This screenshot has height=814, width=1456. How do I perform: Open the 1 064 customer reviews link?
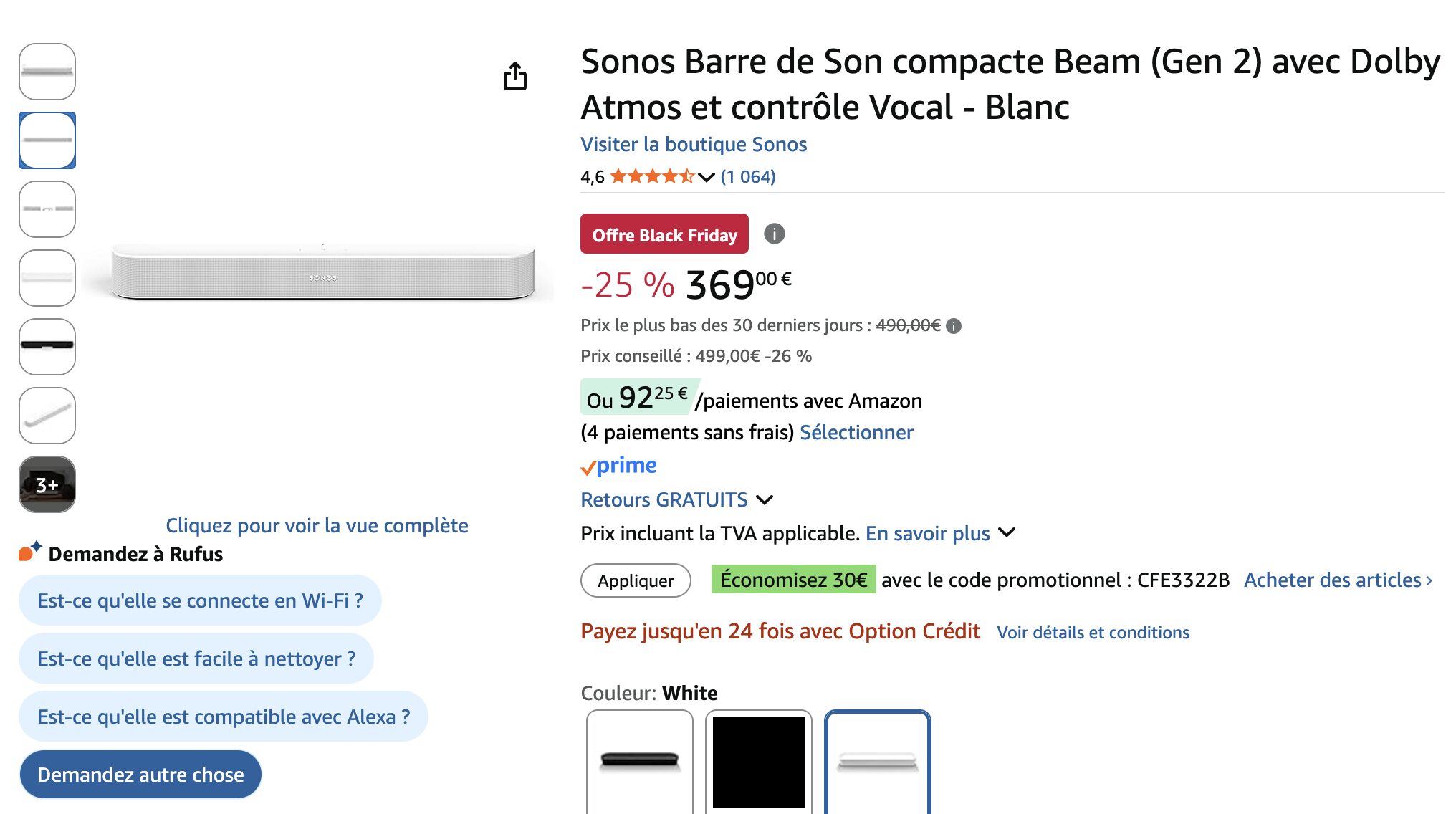point(747,177)
